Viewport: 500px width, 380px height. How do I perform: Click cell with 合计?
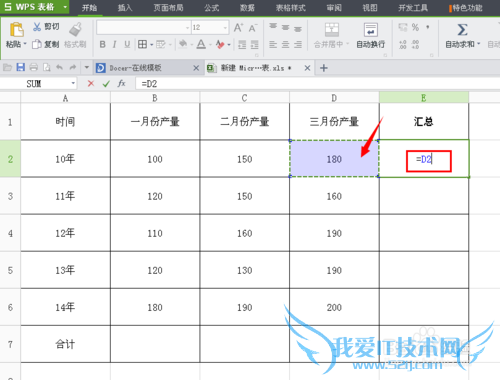[x=65, y=344]
